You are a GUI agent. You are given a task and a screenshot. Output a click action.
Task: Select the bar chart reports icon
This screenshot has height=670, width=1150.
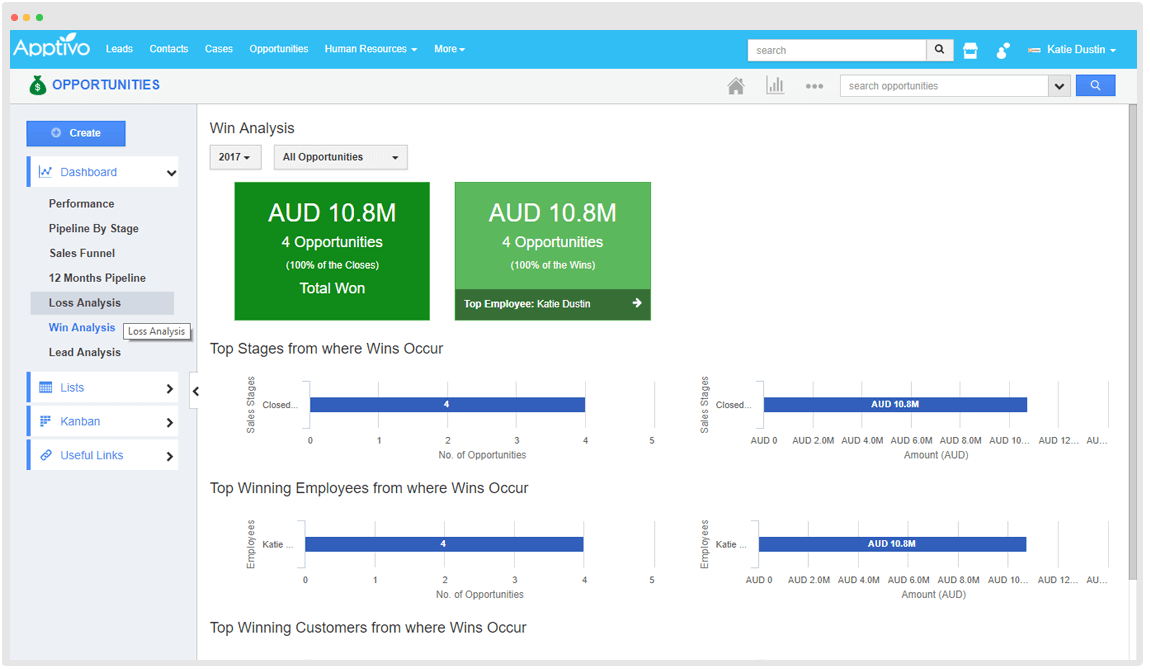tap(775, 85)
